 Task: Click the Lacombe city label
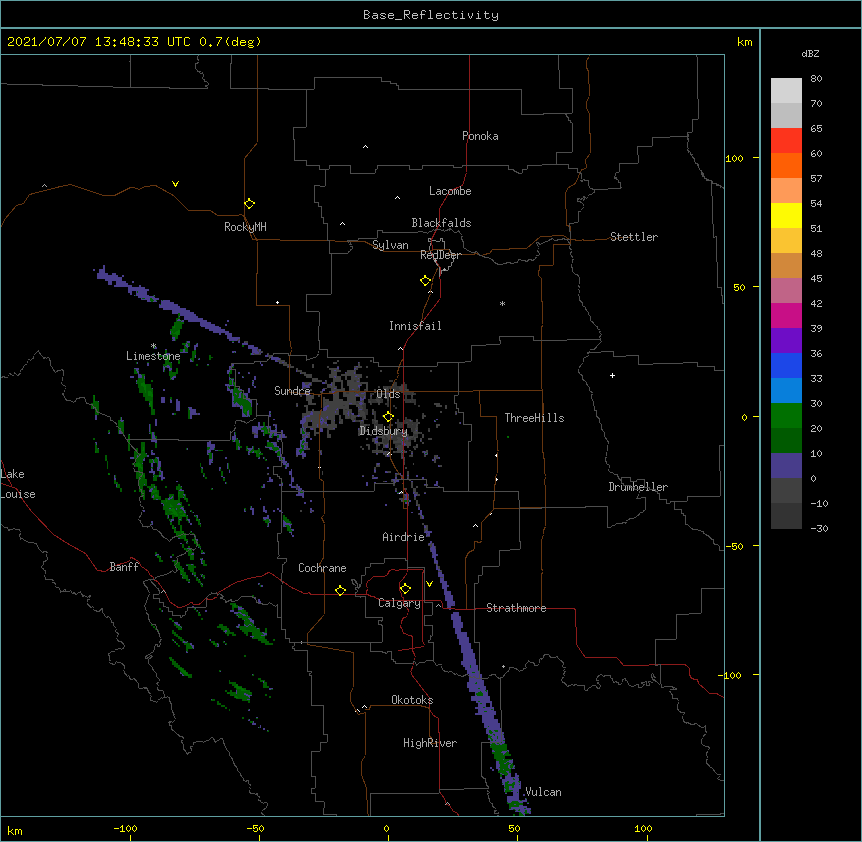pyautogui.click(x=450, y=191)
